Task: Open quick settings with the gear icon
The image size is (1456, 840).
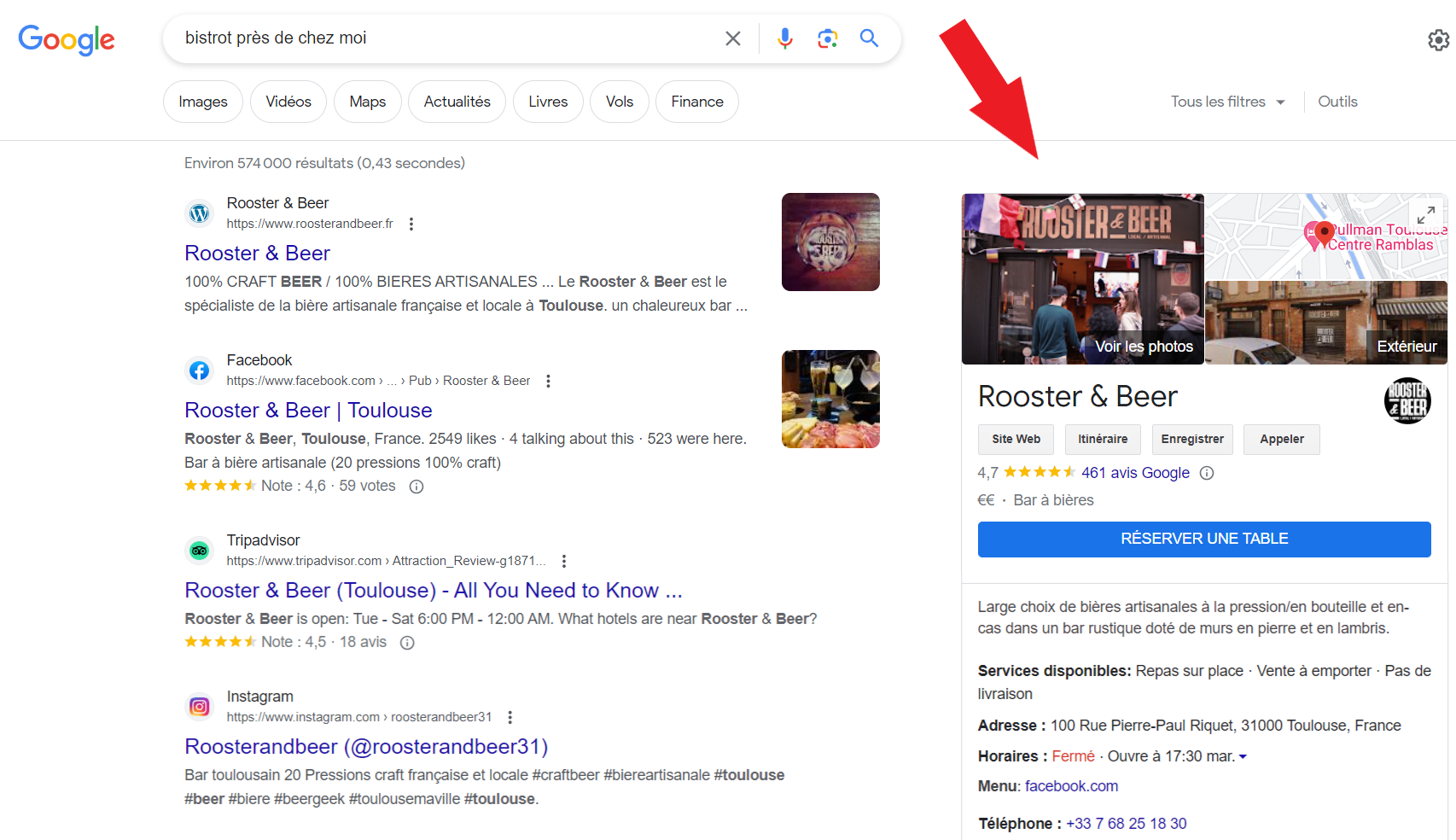Action: 1437,39
